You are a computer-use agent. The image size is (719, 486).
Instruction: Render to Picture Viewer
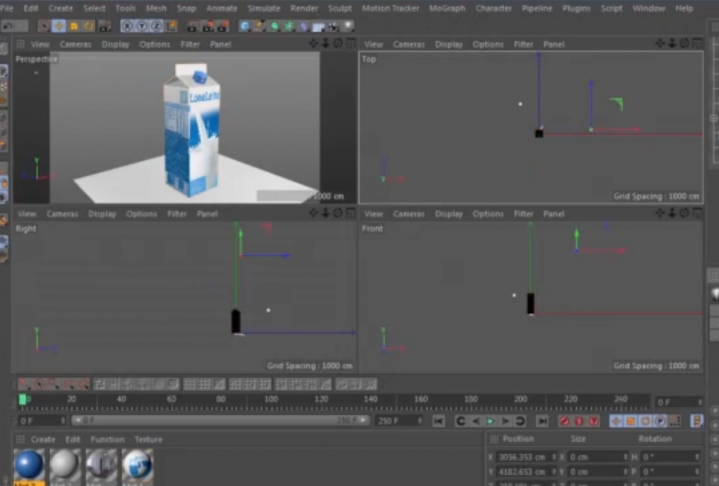(x=208, y=26)
